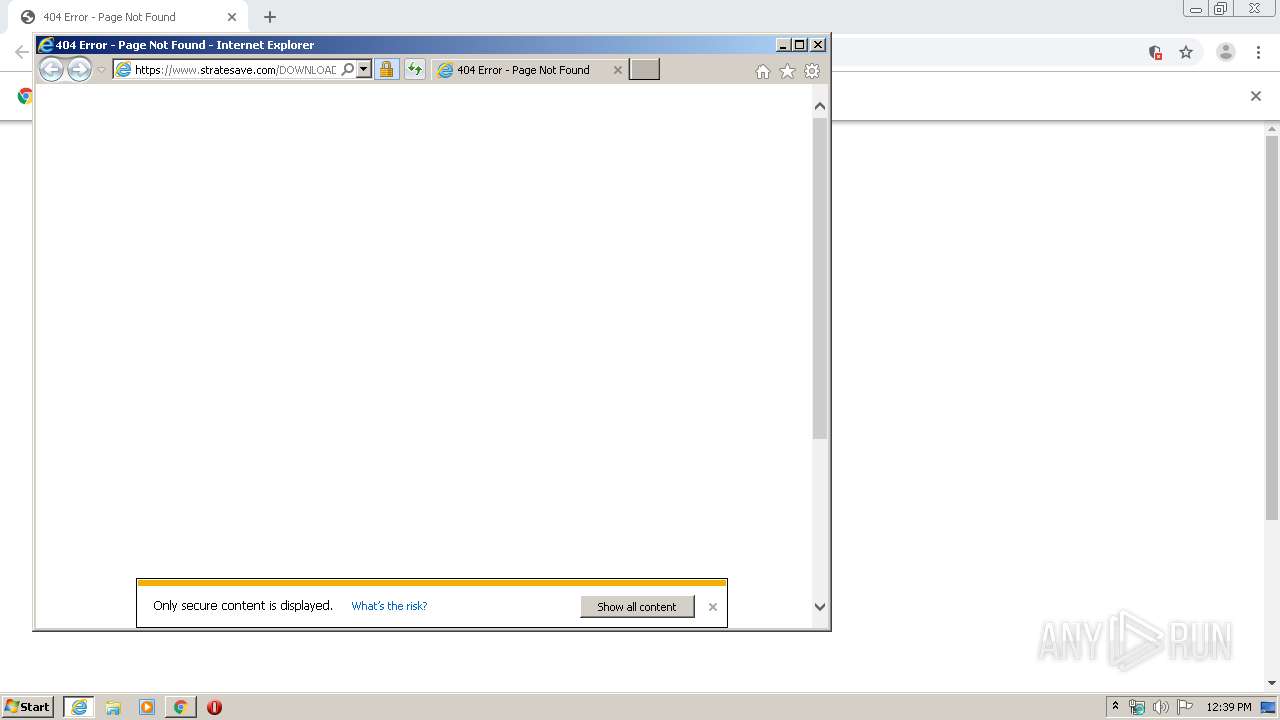
Task: Dismiss the secure content notification bar
Action: pos(713,607)
